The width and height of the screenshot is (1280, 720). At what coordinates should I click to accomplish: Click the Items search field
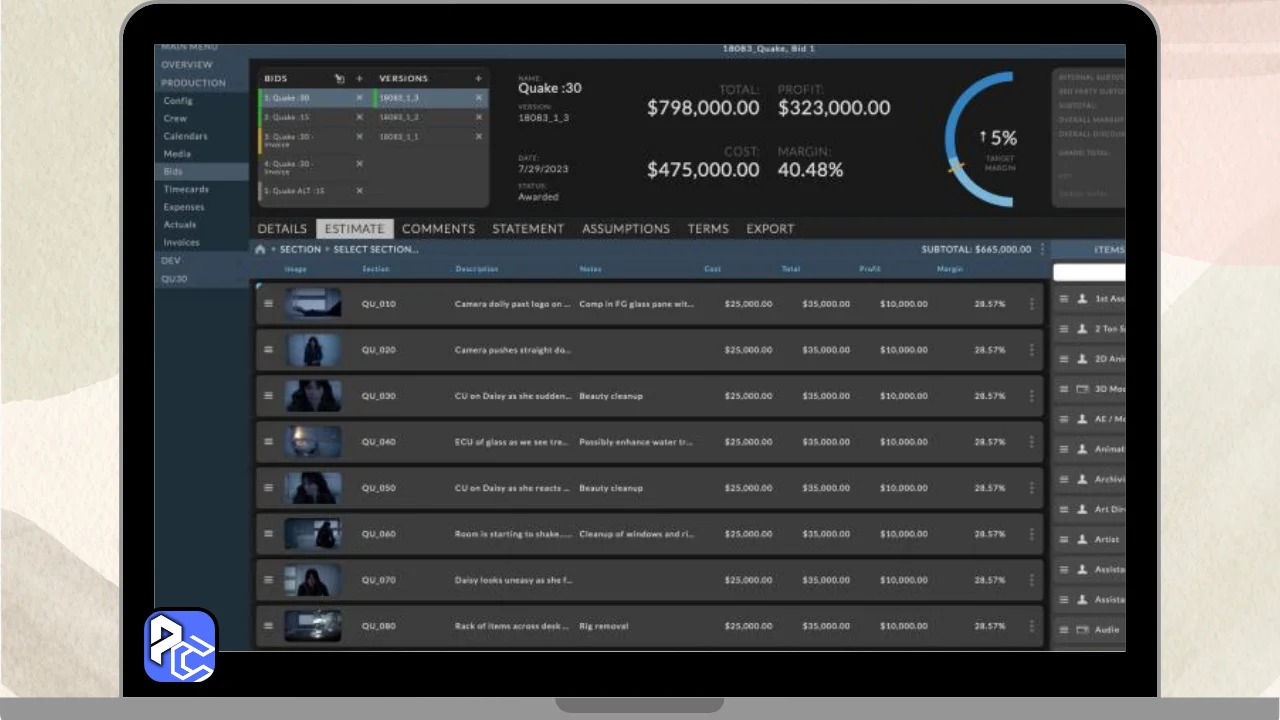pos(1089,272)
